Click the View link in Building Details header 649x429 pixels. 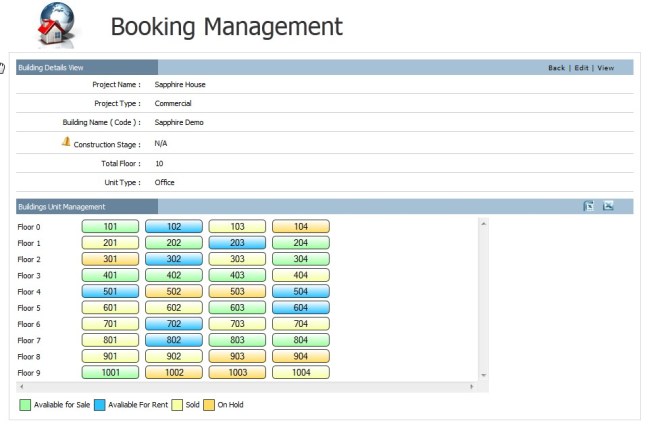(x=606, y=68)
